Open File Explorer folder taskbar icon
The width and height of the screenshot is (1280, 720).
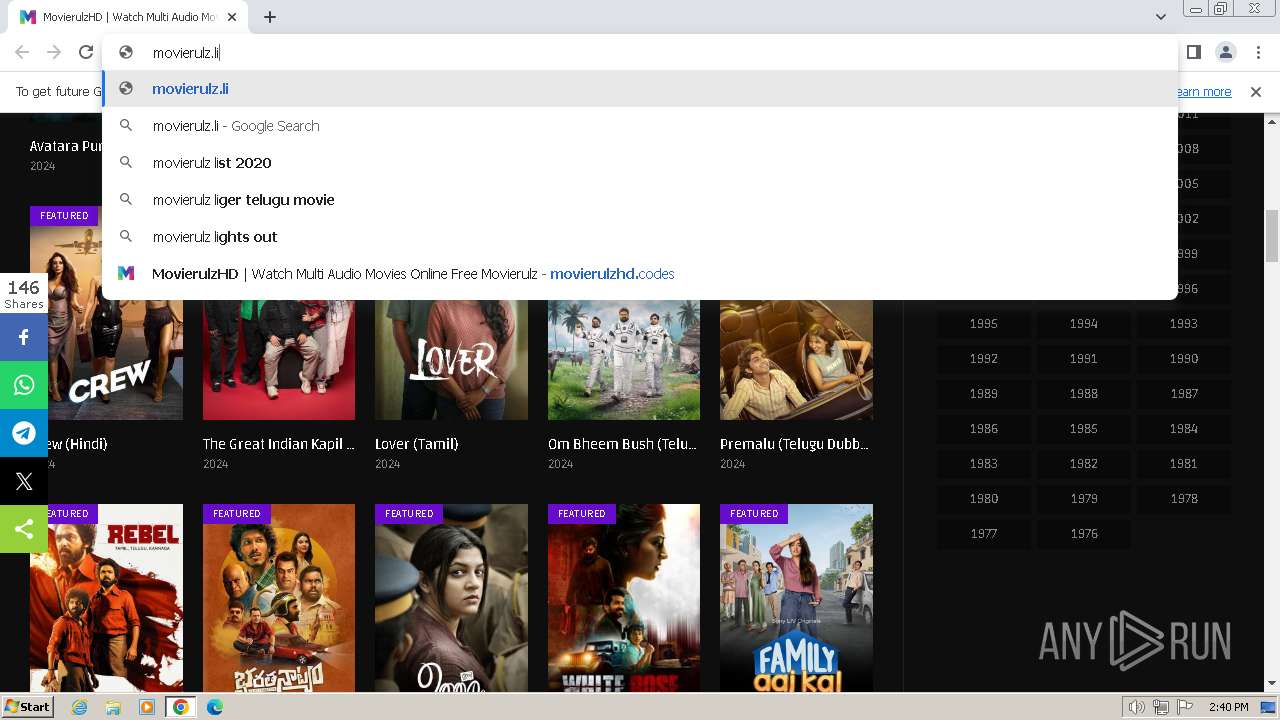pyautogui.click(x=113, y=707)
